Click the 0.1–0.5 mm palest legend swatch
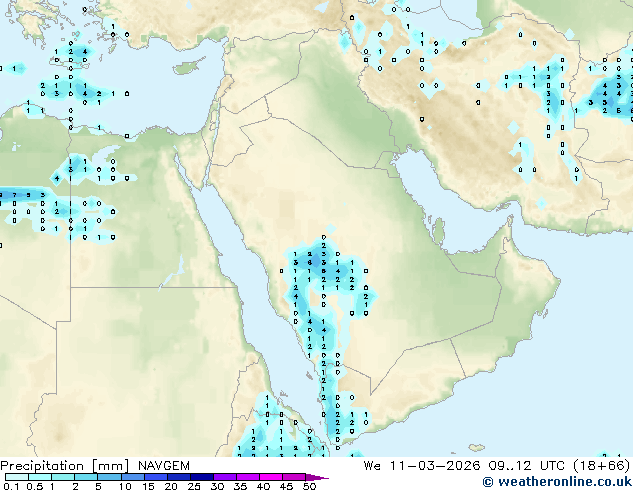This screenshot has width=634, height=490. tap(17, 477)
